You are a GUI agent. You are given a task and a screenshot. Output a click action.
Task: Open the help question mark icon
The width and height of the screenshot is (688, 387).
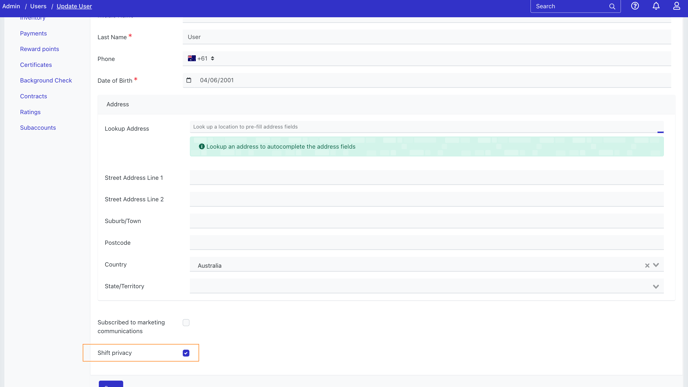[x=635, y=6]
